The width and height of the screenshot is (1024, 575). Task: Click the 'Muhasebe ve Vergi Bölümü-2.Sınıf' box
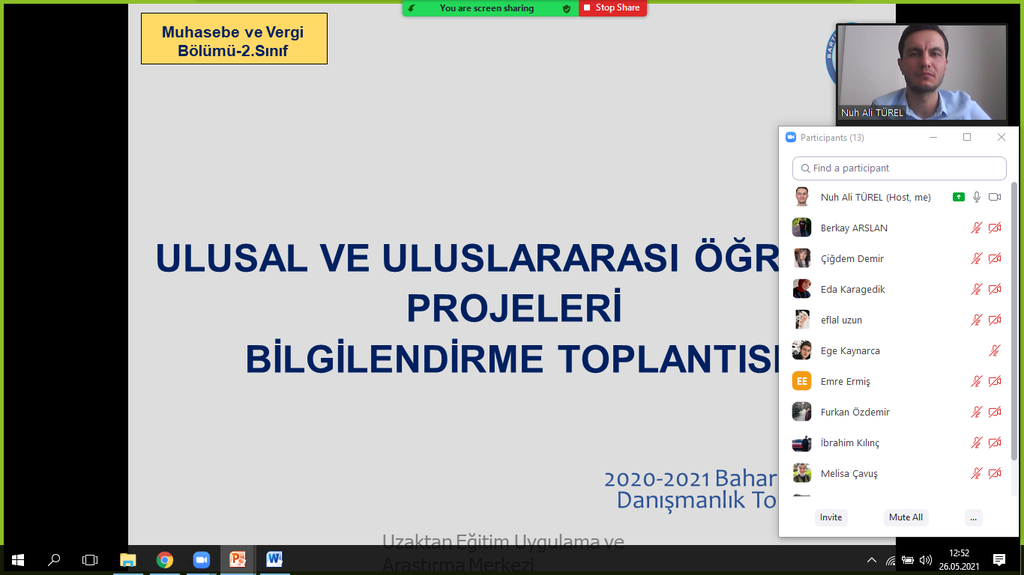click(x=234, y=39)
